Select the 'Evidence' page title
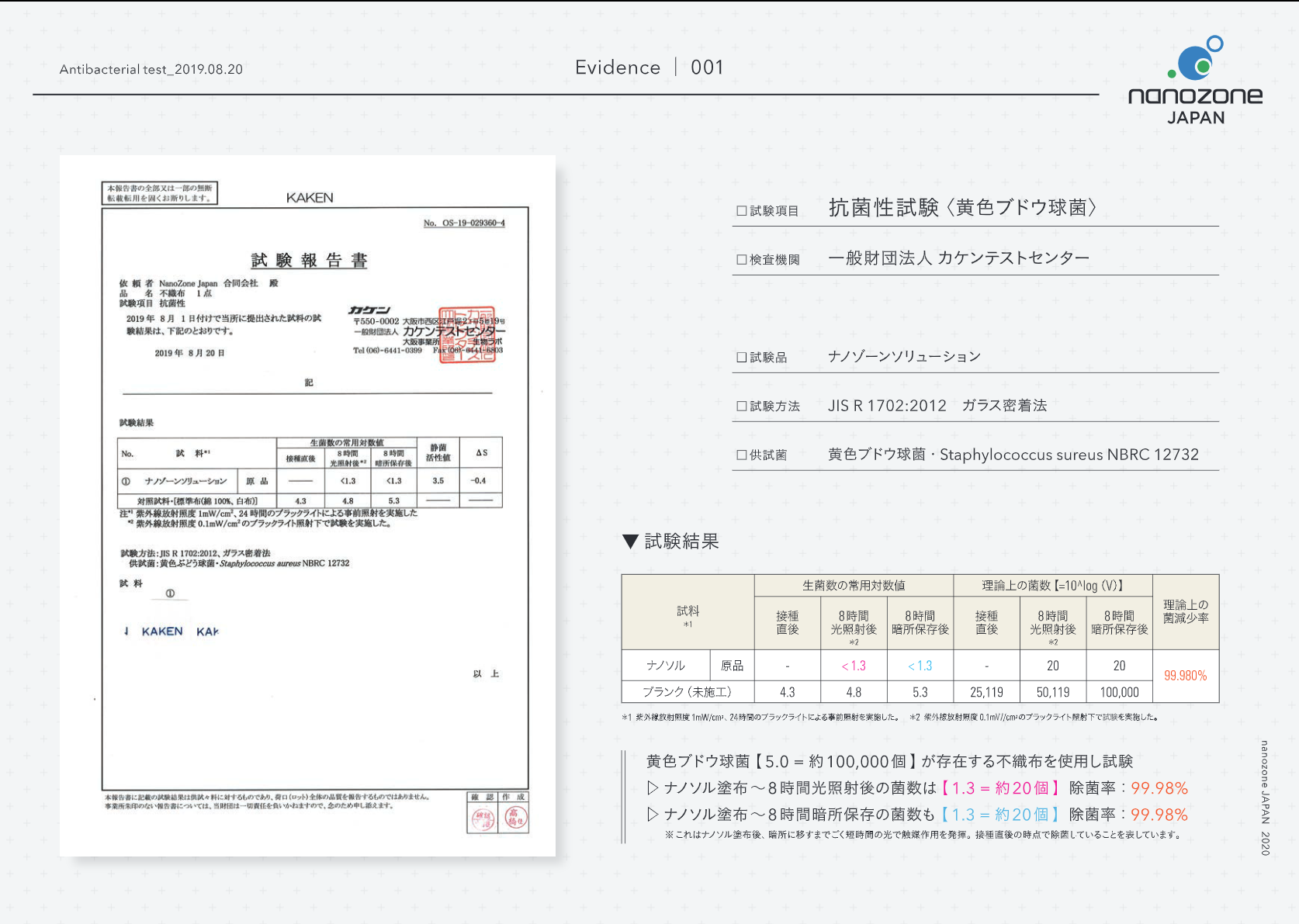Screen dimensions: 1299x924 [618, 67]
